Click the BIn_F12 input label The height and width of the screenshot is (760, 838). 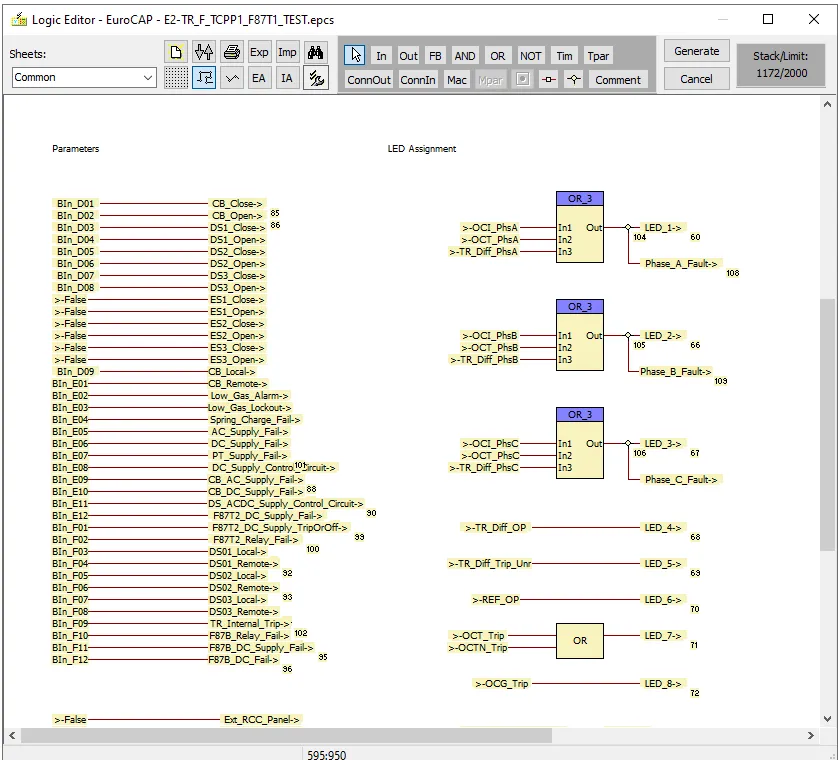pyautogui.click(x=70, y=660)
